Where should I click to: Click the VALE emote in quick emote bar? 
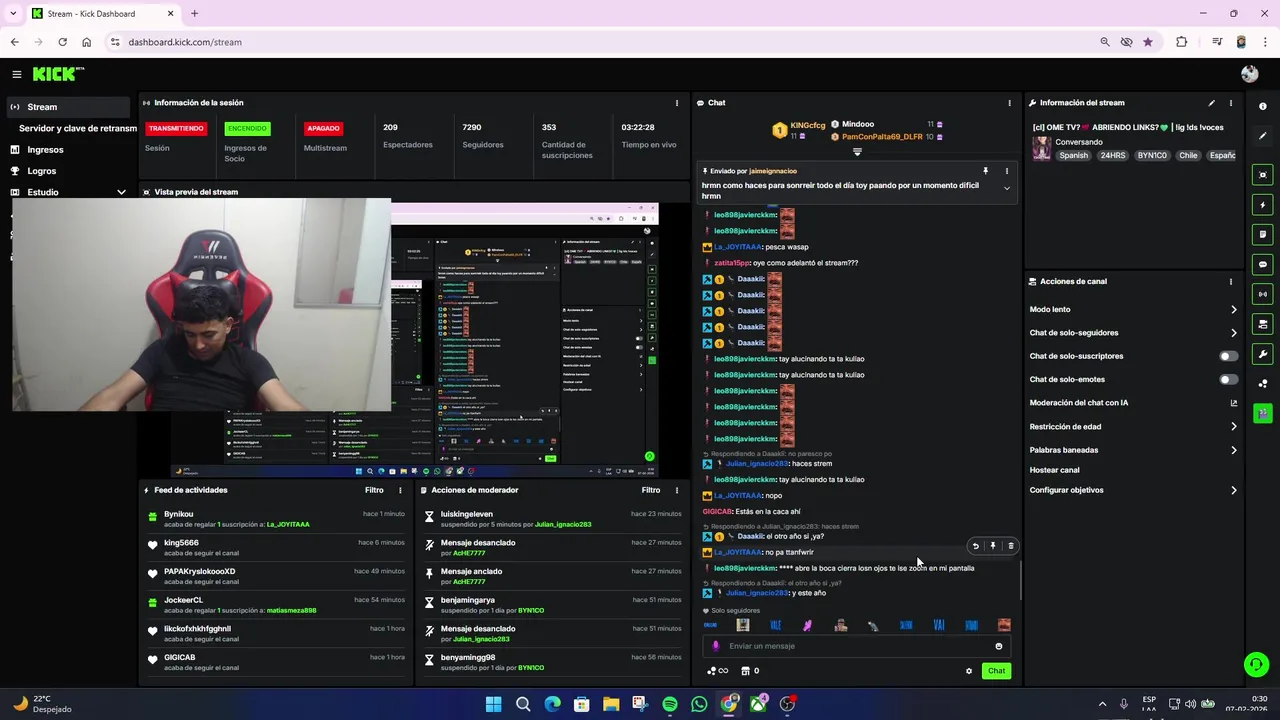[x=775, y=625]
